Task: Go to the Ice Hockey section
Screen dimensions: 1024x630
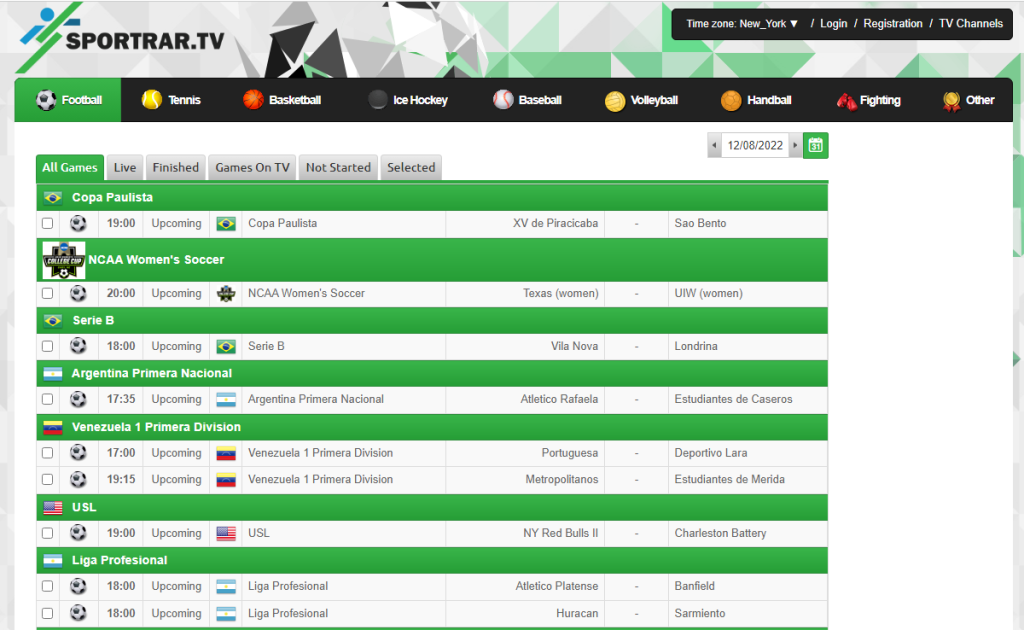Action: 408,100
